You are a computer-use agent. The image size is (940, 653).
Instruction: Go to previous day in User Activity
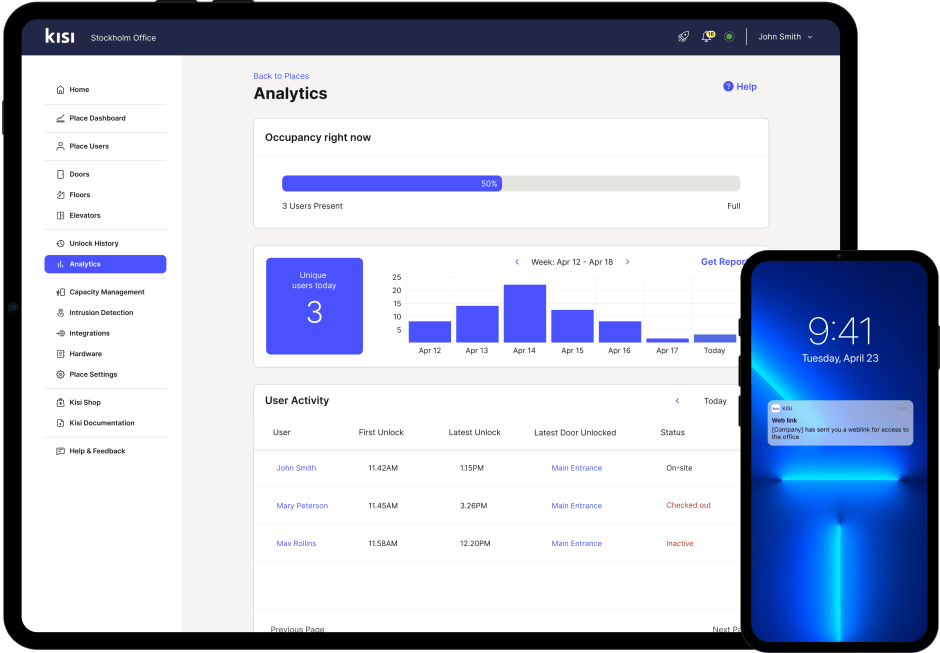coord(677,401)
